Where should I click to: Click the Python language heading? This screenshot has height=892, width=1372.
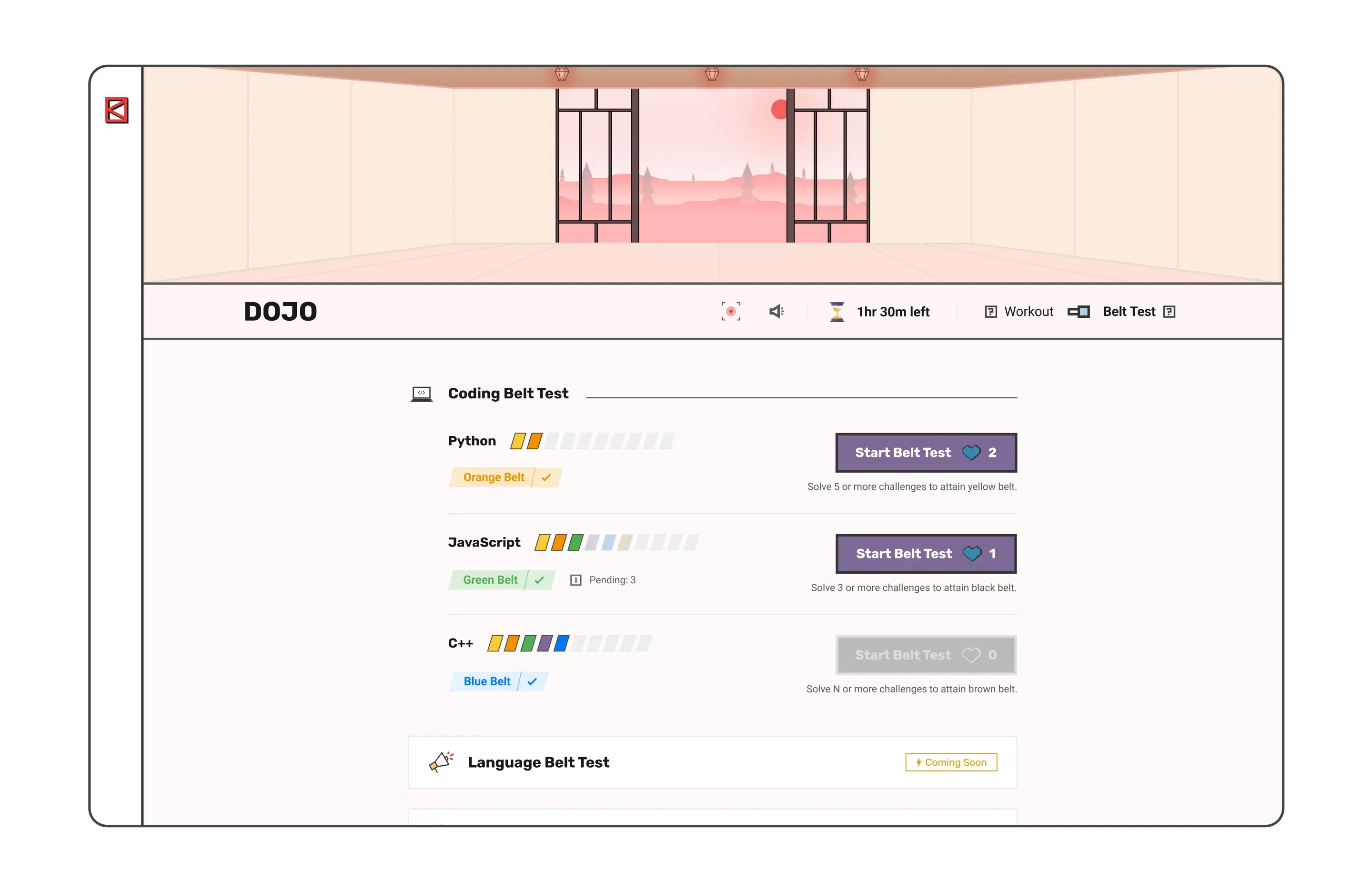[472, 441]
